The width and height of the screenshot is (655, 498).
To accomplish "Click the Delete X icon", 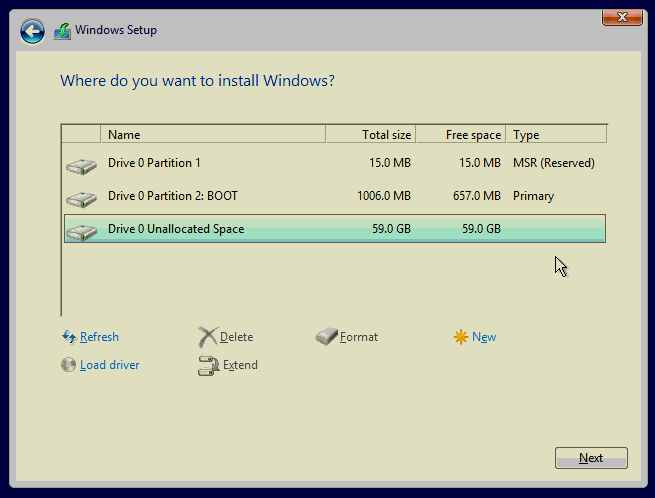I will click(x=207, y=337).
